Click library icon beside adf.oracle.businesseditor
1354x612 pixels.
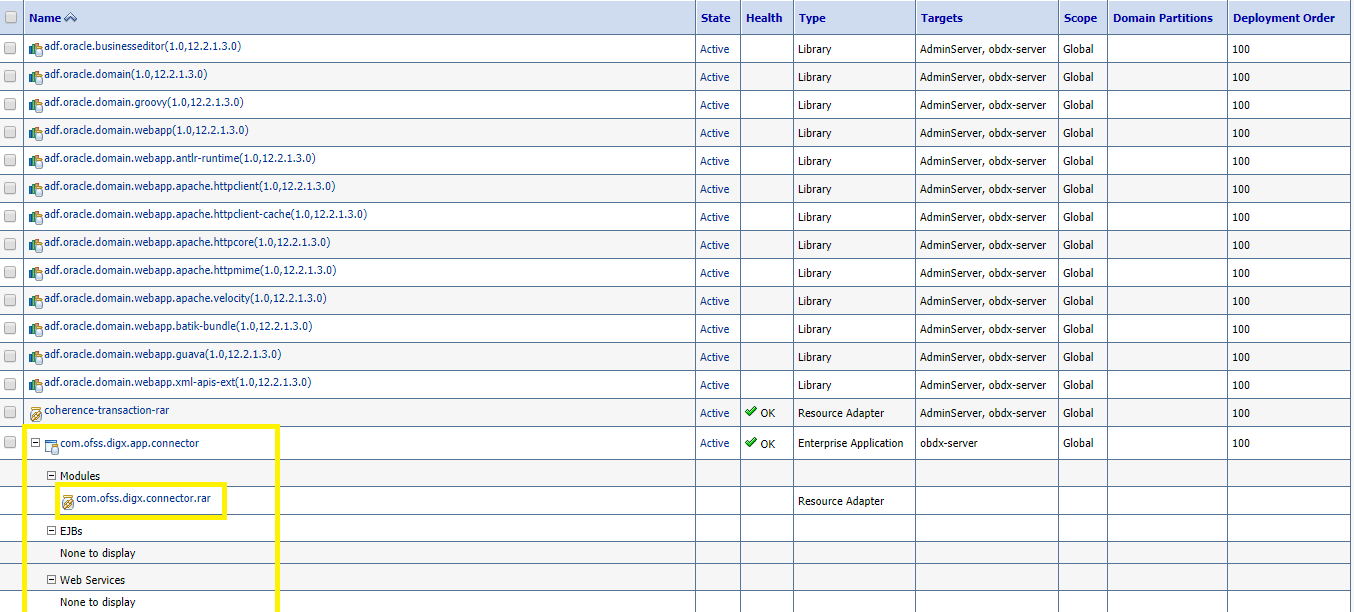36,49
